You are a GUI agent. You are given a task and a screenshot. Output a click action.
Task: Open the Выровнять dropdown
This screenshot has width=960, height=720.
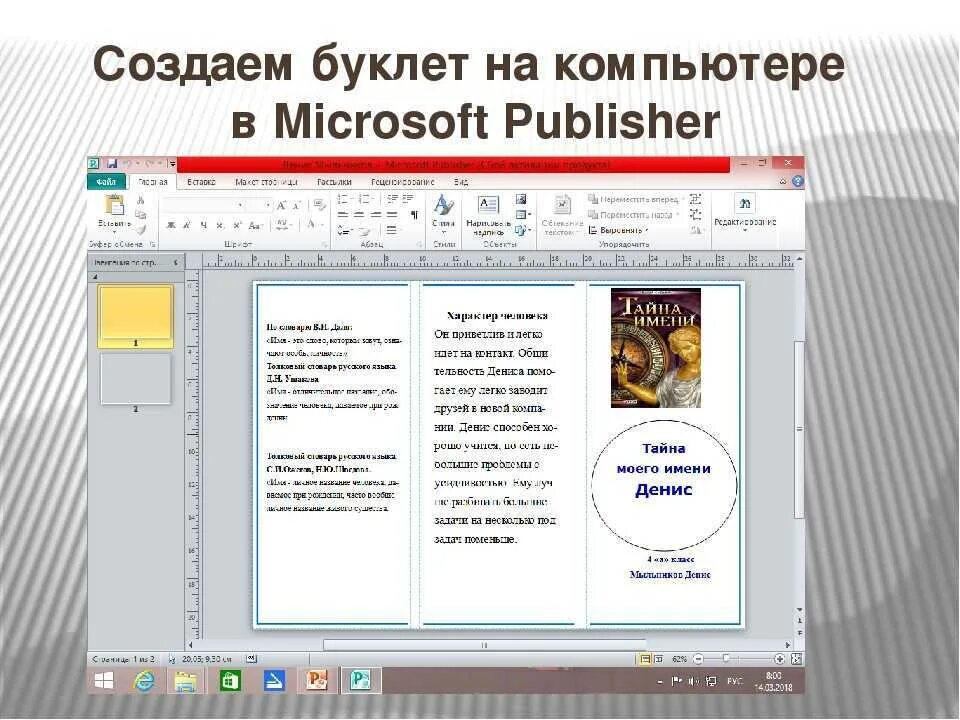[x=618, y=230]
